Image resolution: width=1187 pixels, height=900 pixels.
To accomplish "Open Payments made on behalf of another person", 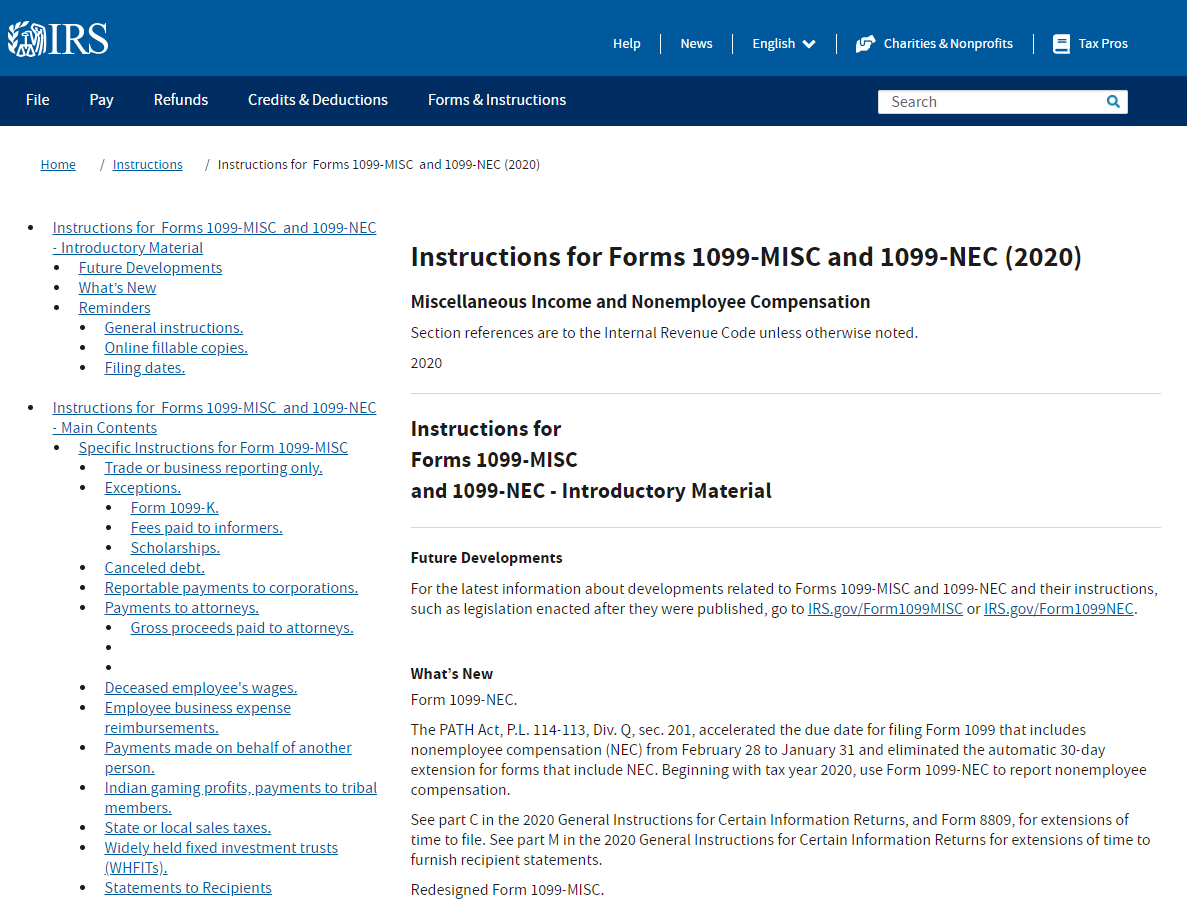I will (x=228, y=758).
